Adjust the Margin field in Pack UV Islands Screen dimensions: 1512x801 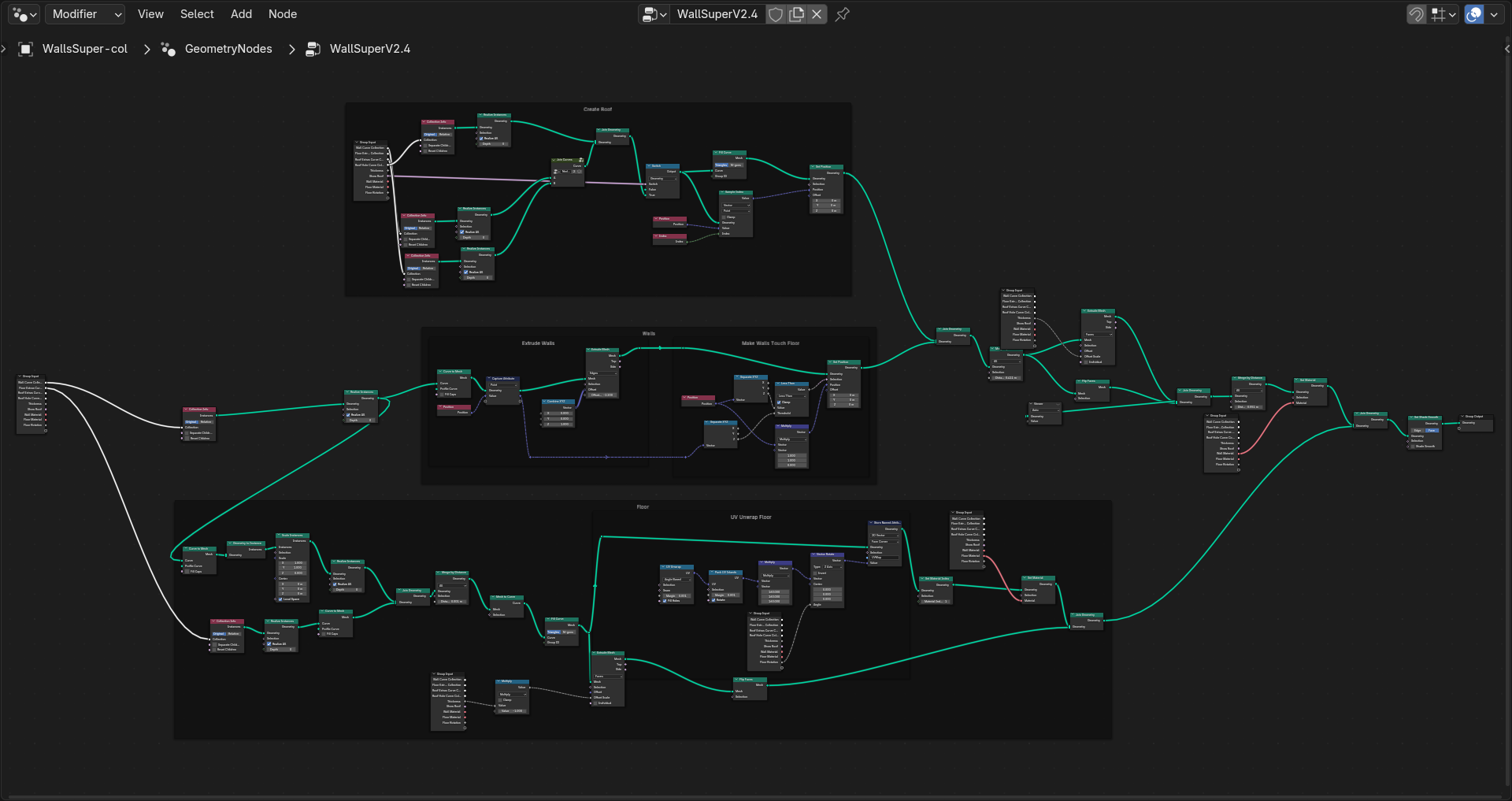click(725, 595)
